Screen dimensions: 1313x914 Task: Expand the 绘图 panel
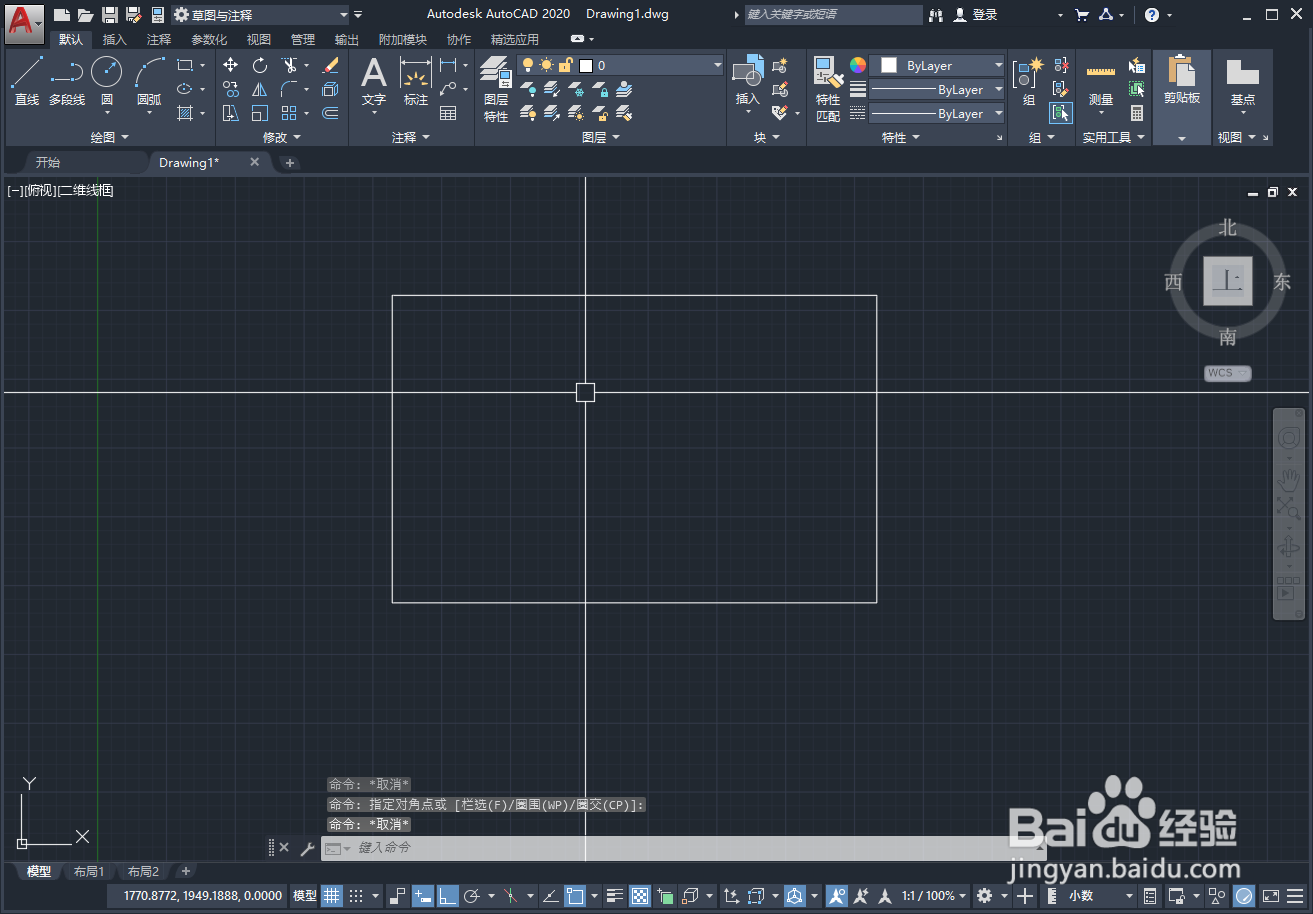tap(110, 137)
